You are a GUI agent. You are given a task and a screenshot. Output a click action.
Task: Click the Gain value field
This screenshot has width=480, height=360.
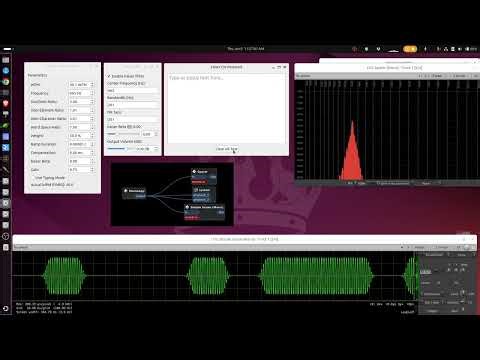[x=79, y=170]
